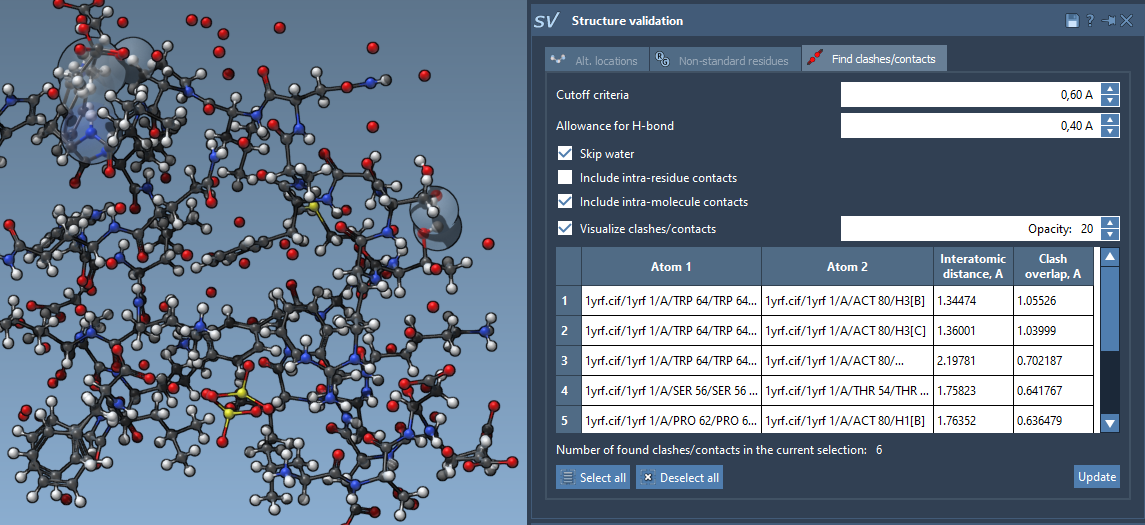This screenshot has width=1145, height=525.
Task: Increase the Cutoff criteria value
Action: tap(1109, 89)
